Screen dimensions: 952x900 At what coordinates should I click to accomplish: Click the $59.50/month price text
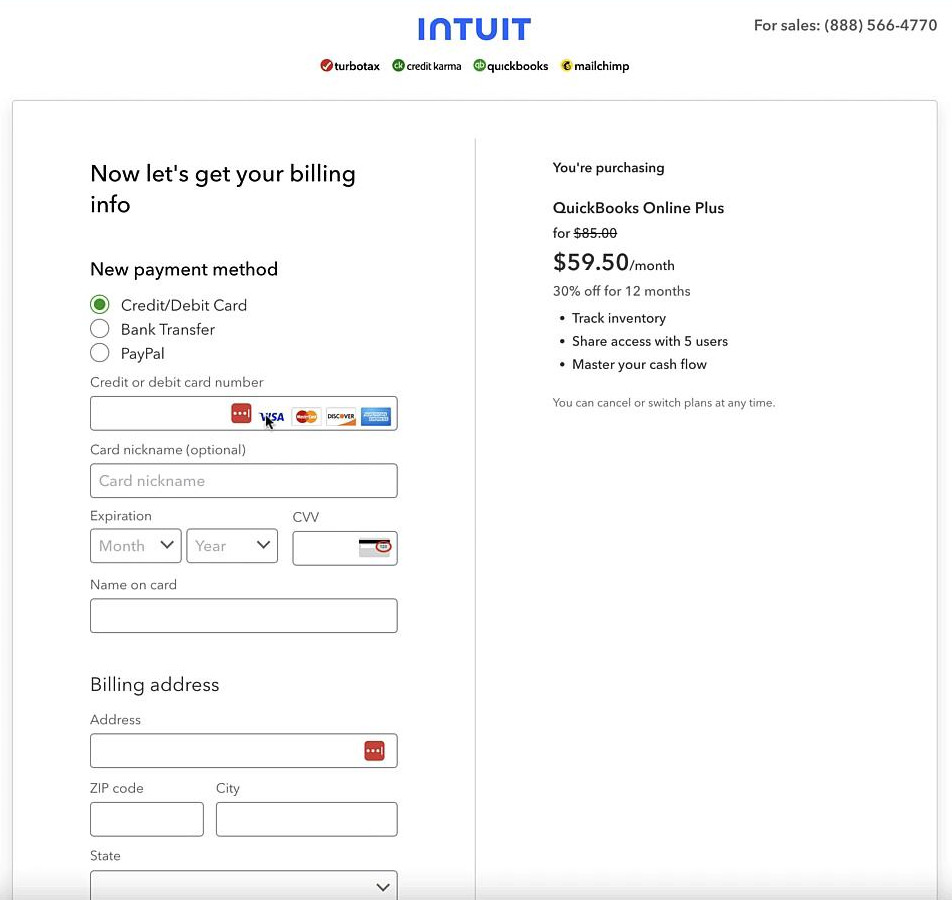tap(613, 262)
